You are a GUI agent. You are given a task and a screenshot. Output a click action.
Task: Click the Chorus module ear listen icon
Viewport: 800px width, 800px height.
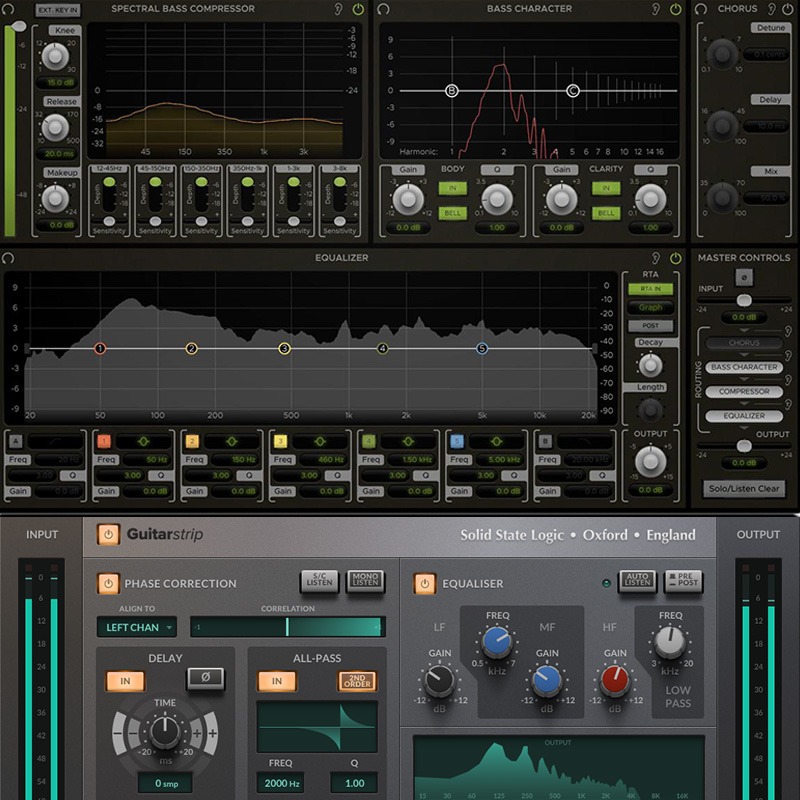point(772,9)
